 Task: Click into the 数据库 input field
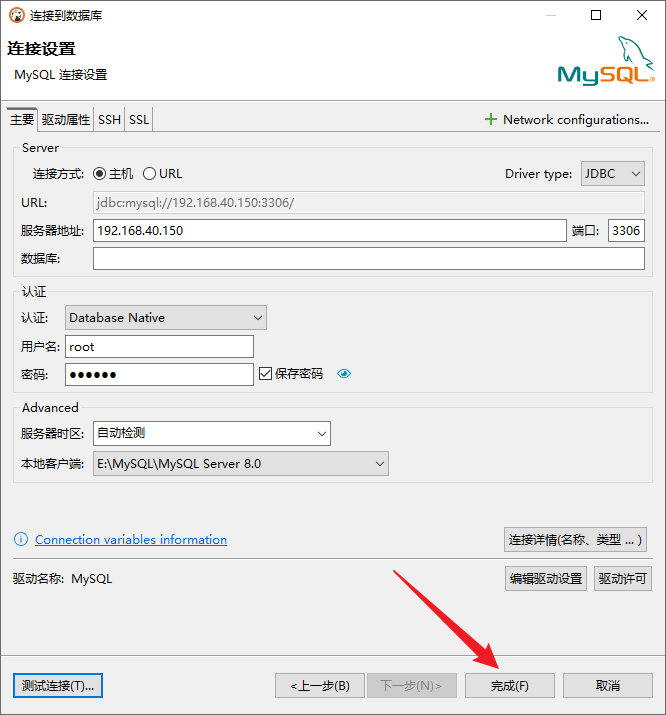pyautogui.click(x=368, y=259)
